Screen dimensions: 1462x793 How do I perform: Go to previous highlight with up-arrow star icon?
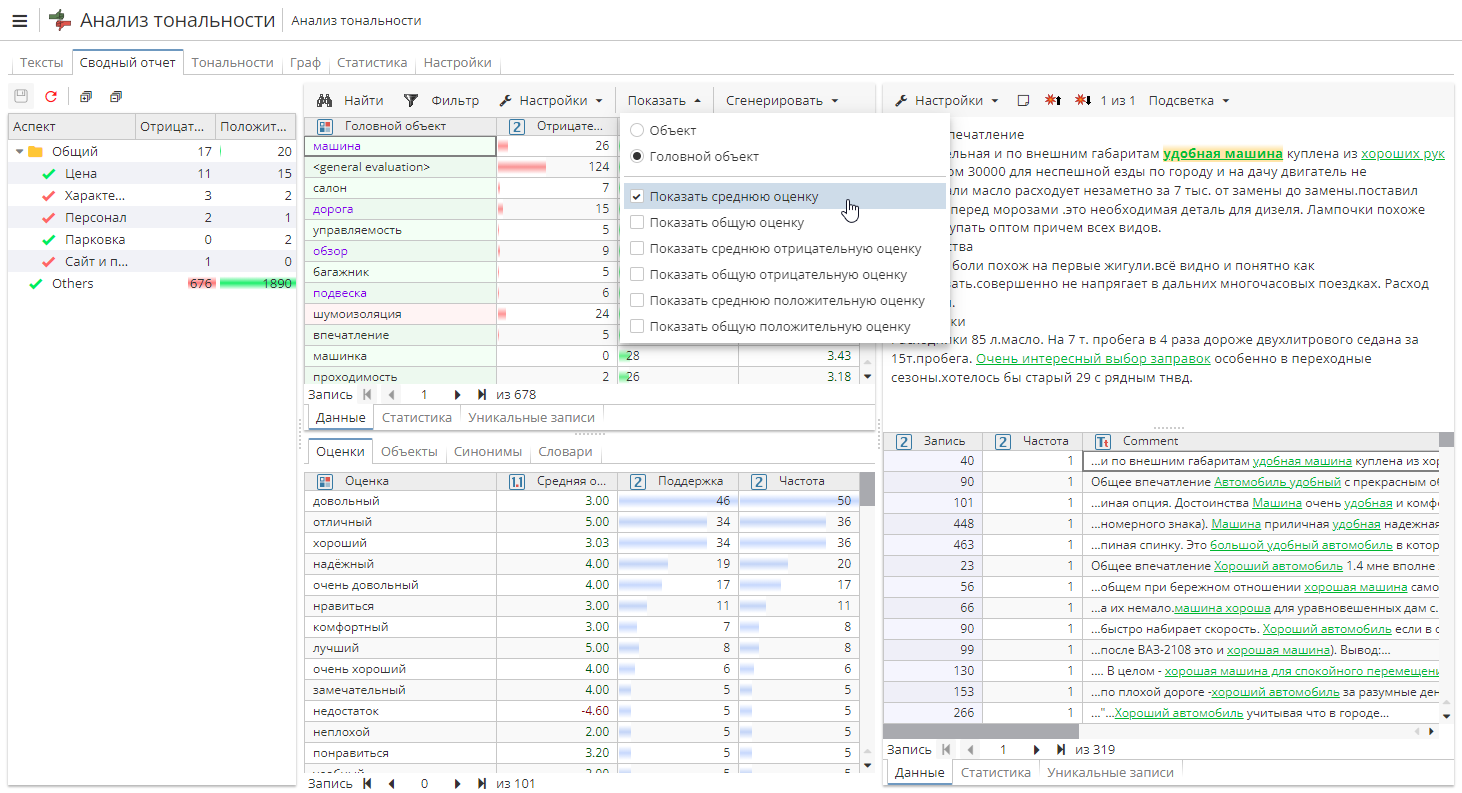(1053, 100)
